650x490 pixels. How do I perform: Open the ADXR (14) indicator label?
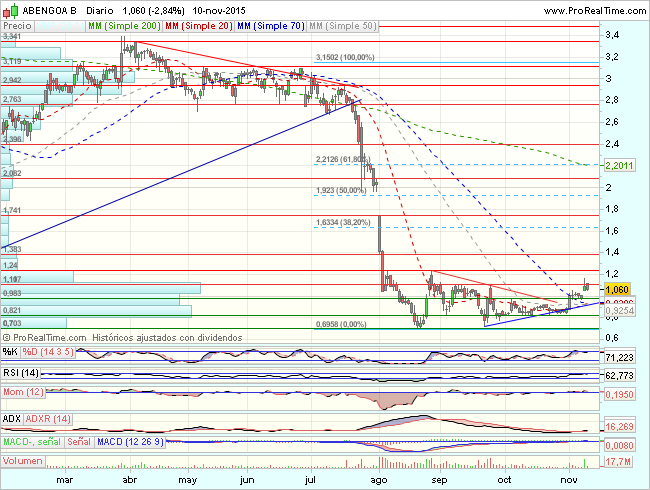[x=48, y=419]
